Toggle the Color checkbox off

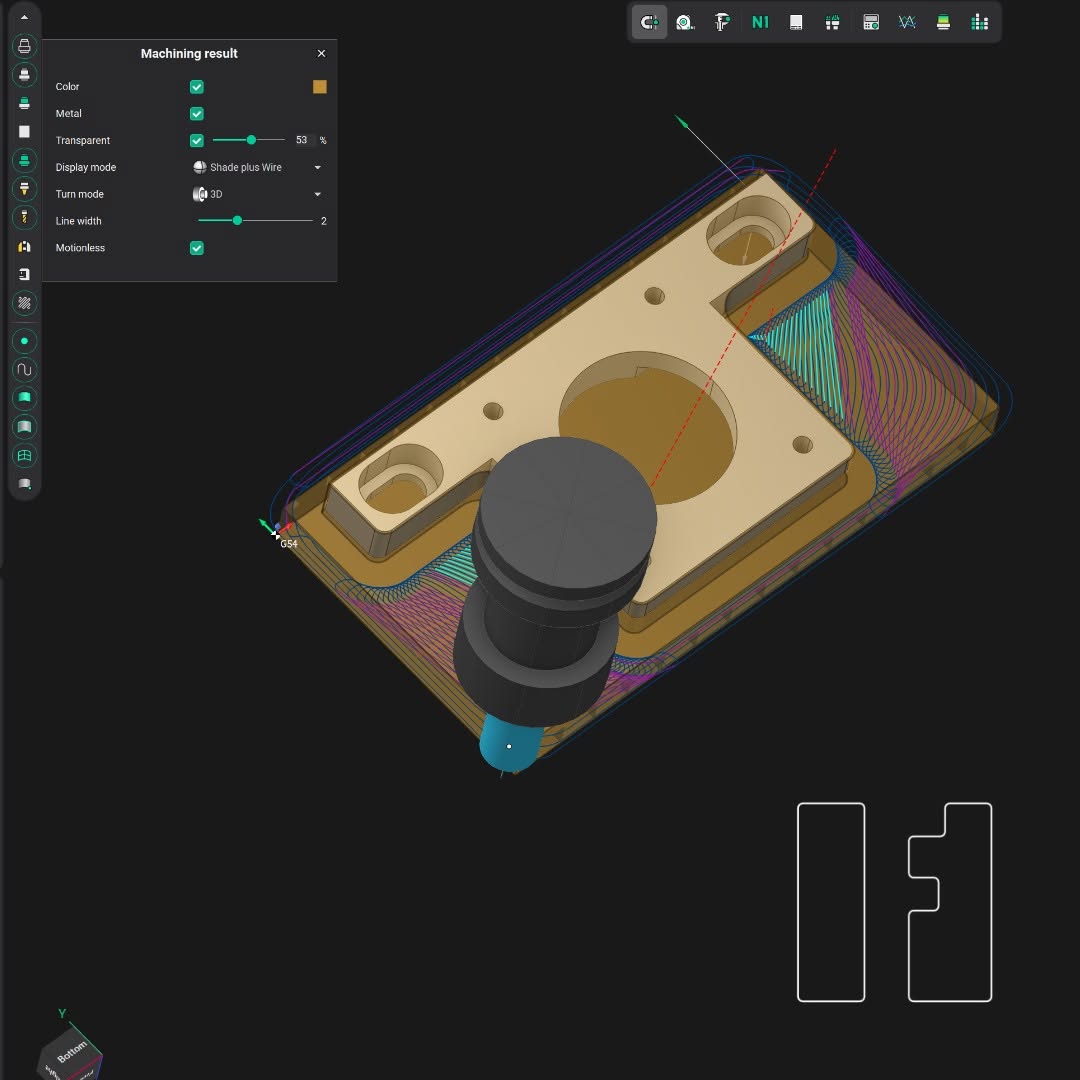tap(196, 87)
